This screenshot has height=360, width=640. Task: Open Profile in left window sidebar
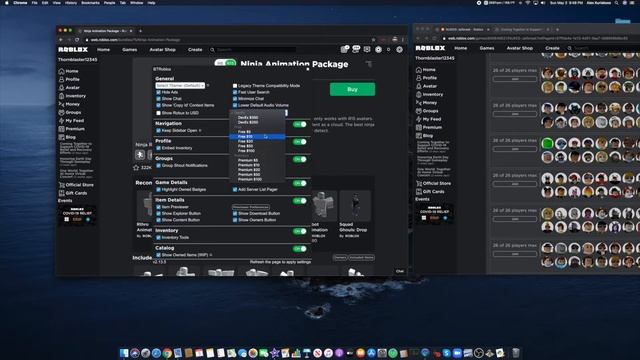69,79
